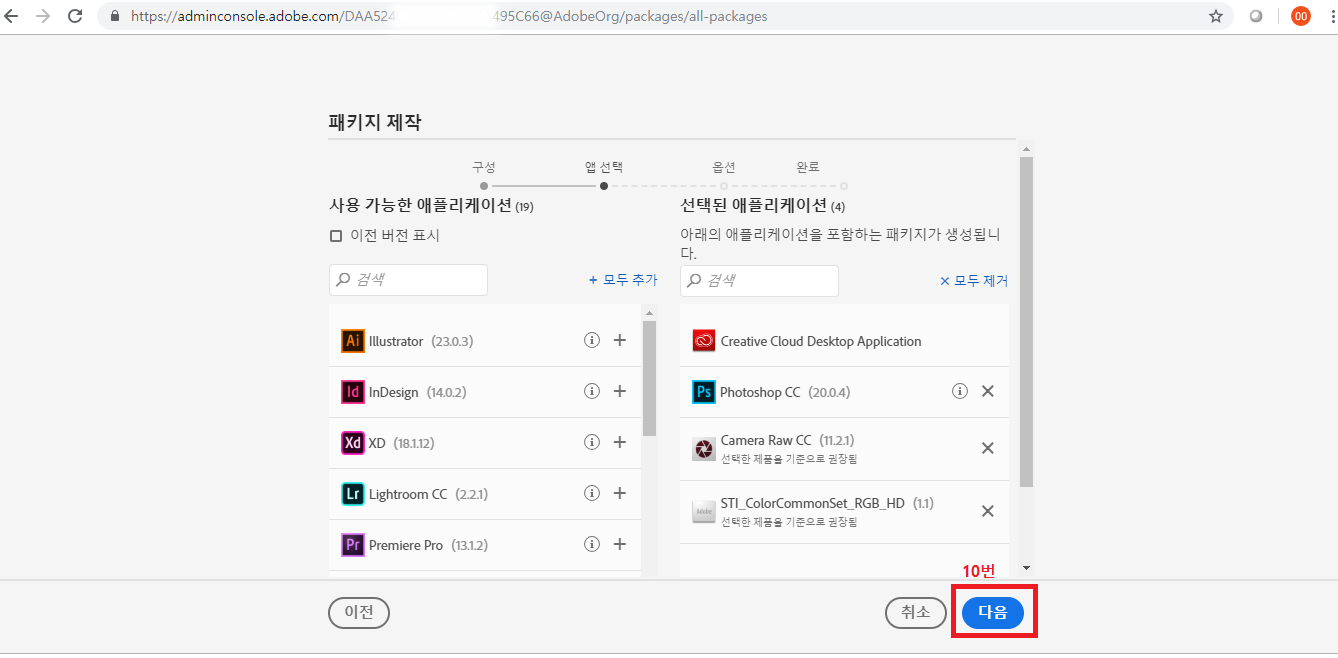
Task: Click the Illustrator (23.0.3) label
Action: point(421,341)
